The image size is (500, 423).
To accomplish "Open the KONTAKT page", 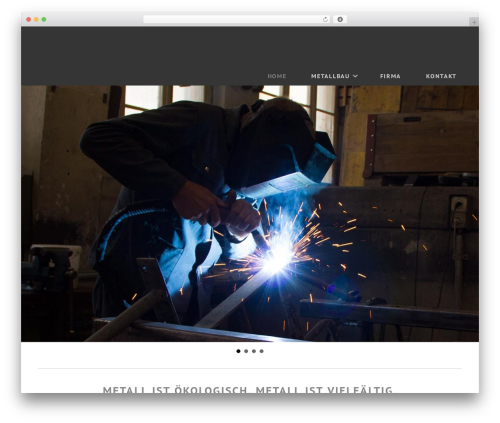I will pos(441,76).
